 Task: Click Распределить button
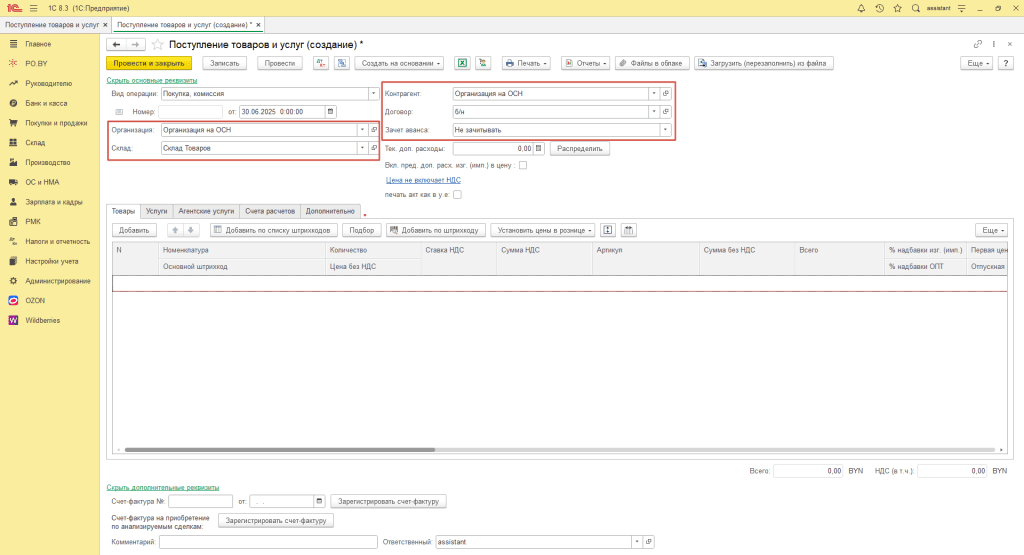point(580,148)
